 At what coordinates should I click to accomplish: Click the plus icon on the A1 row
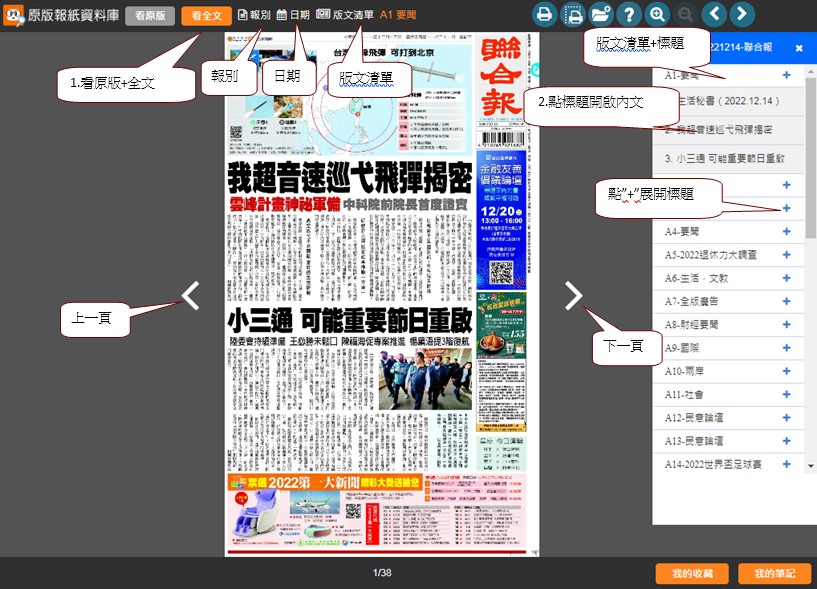pyautogui.click(x=786, y=76)
